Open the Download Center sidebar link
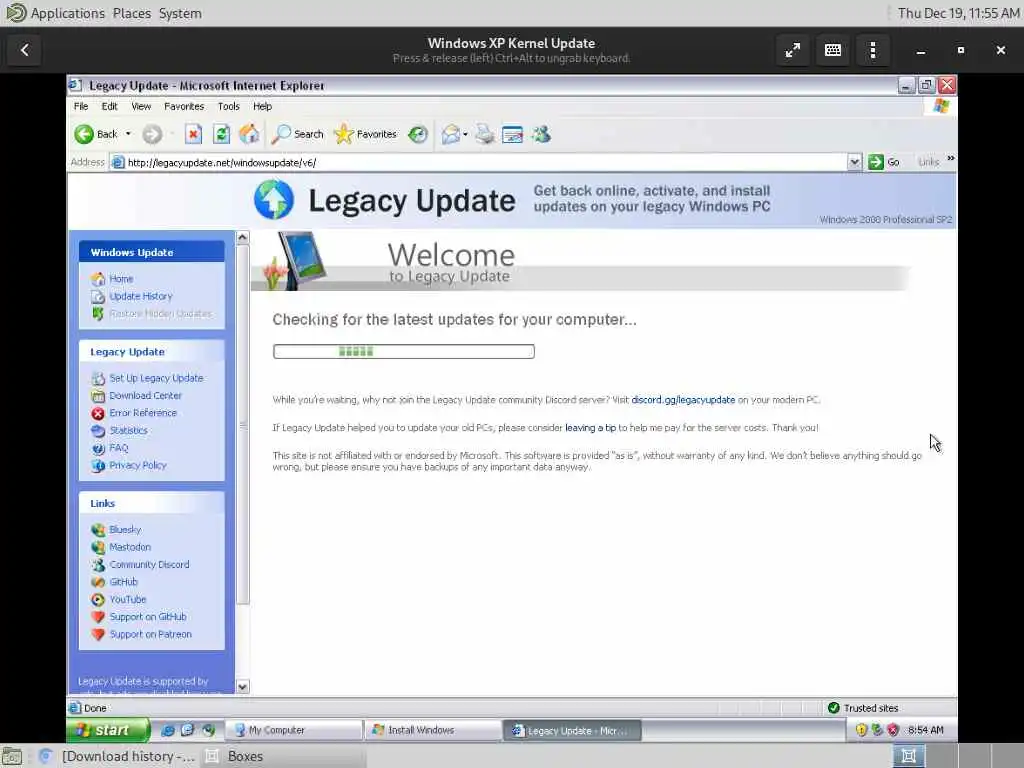The image size is (1024, 768). pyautogui.click(x=146, y=396)
